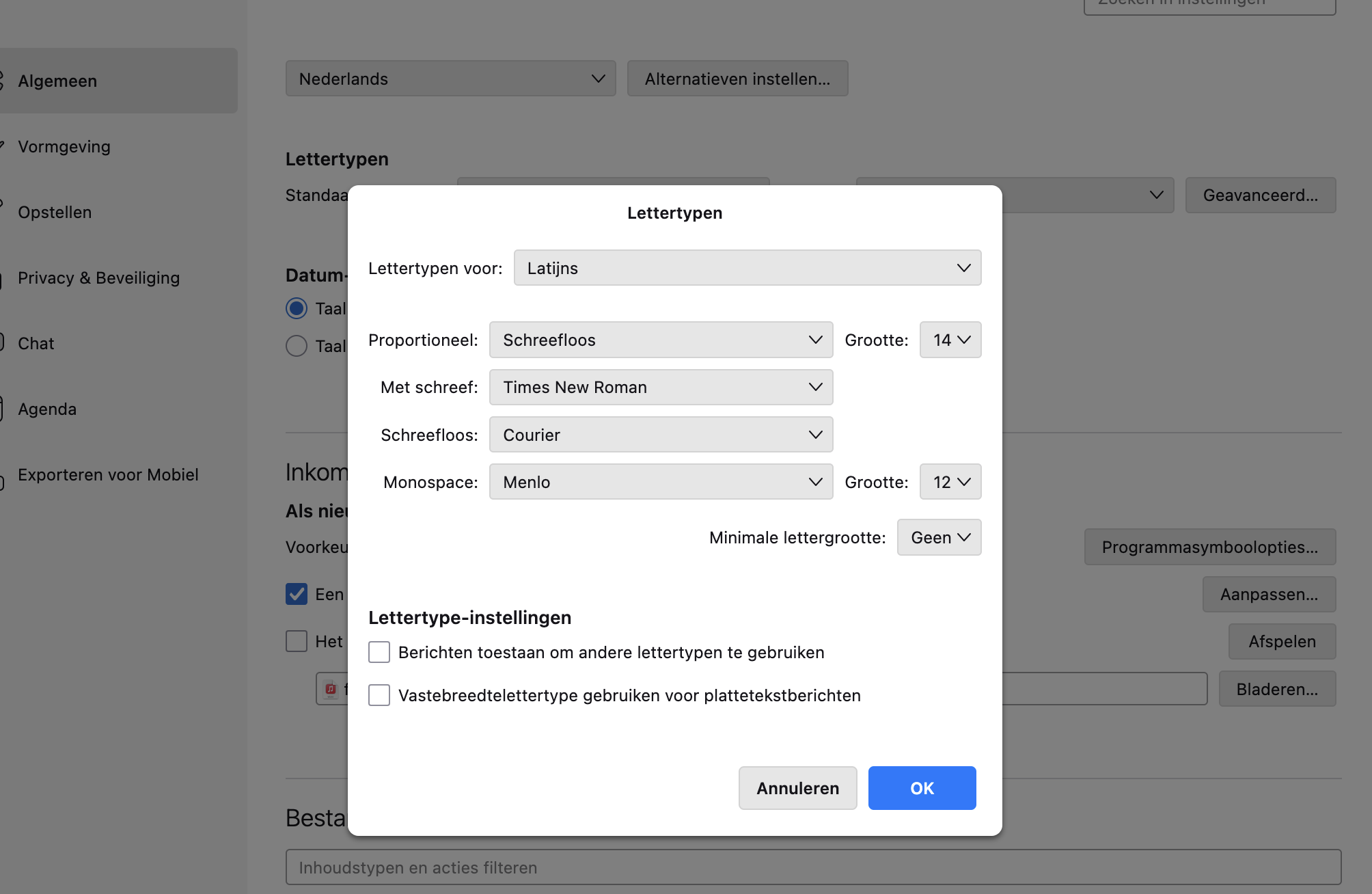Switch to Privacy & Beveiliging section
The height and width of the screenshot is (894, 1372).
pos(98,277)
